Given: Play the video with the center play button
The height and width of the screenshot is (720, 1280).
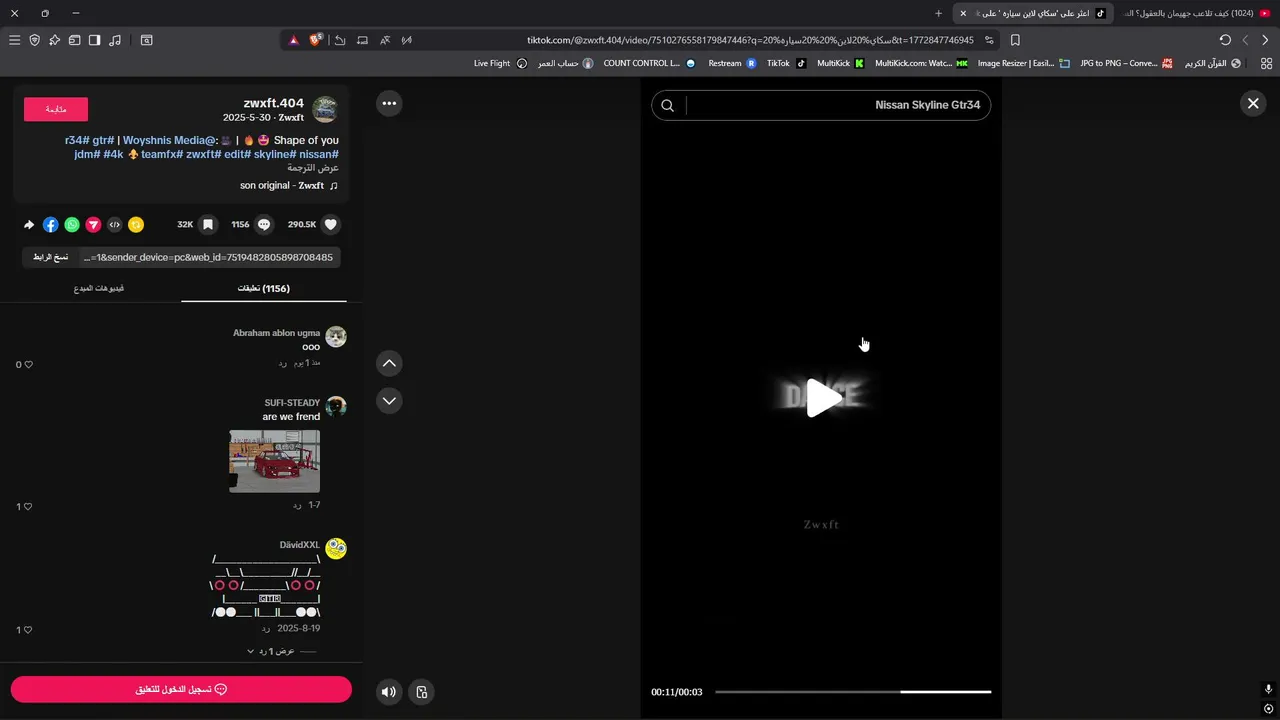Looking at the screenshot, I should pos(822,398).
